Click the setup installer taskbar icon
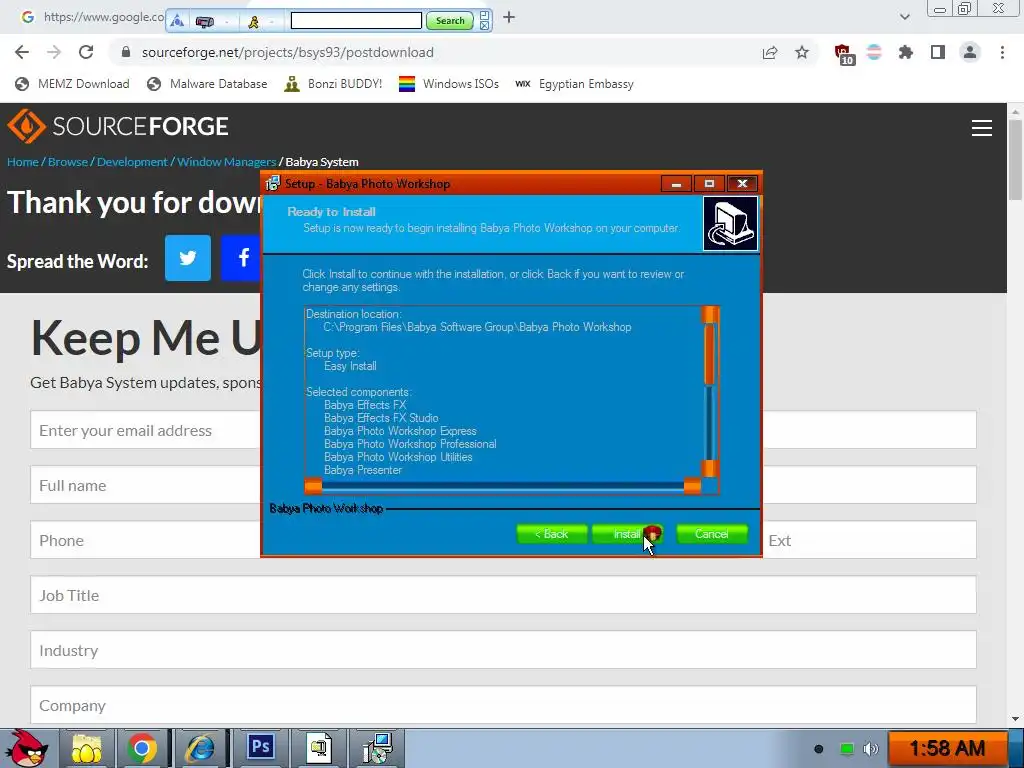Screen dimensions: 1024x768 pyautogui.click(x=377, y=748)
